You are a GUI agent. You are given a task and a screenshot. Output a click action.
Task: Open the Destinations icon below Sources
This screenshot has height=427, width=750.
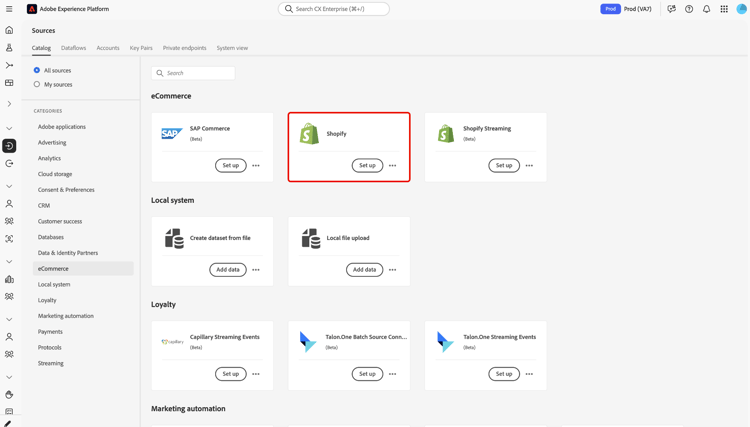pos(9,164)
